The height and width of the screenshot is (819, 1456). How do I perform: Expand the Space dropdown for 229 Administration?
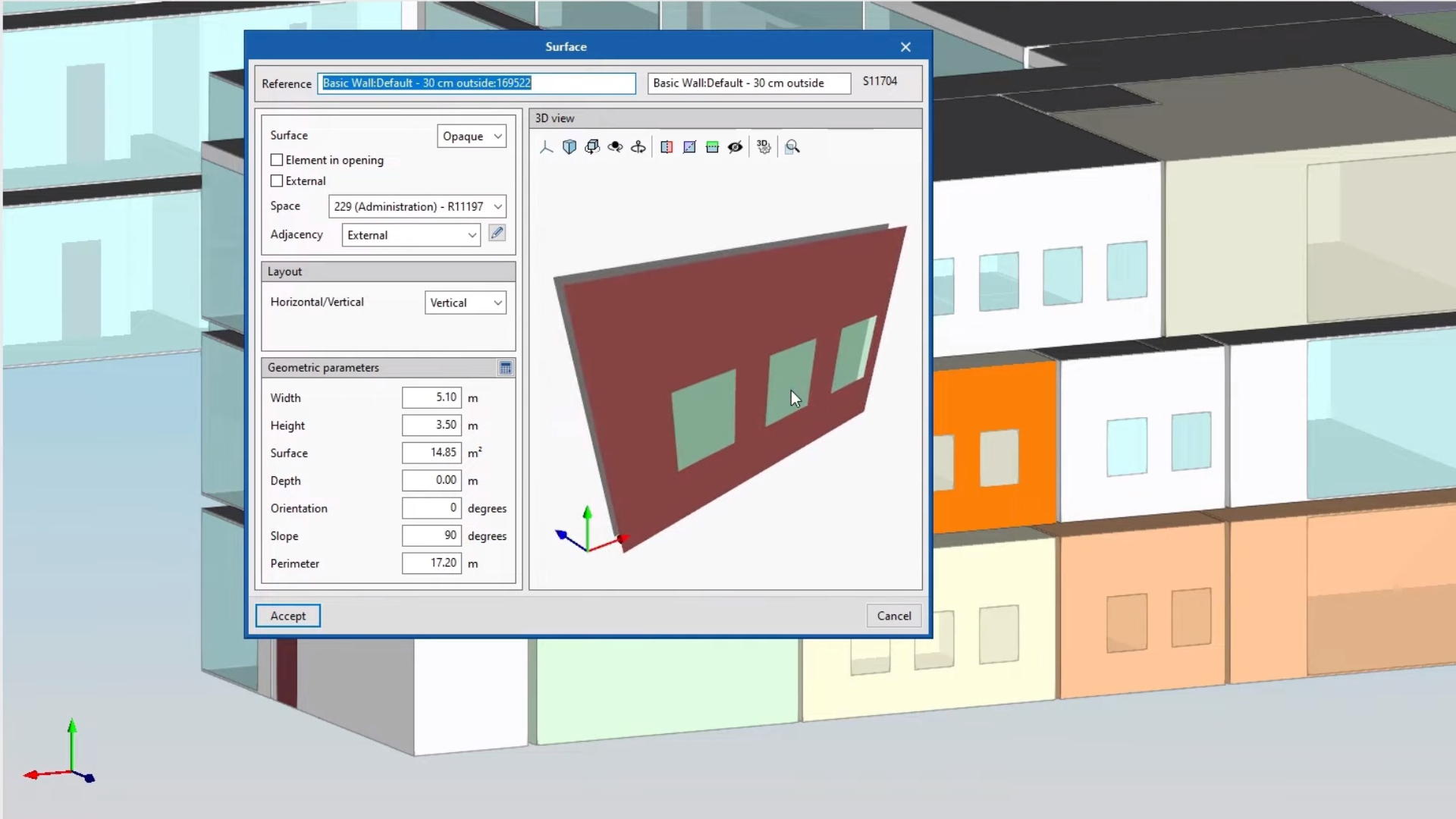point(417,206)
